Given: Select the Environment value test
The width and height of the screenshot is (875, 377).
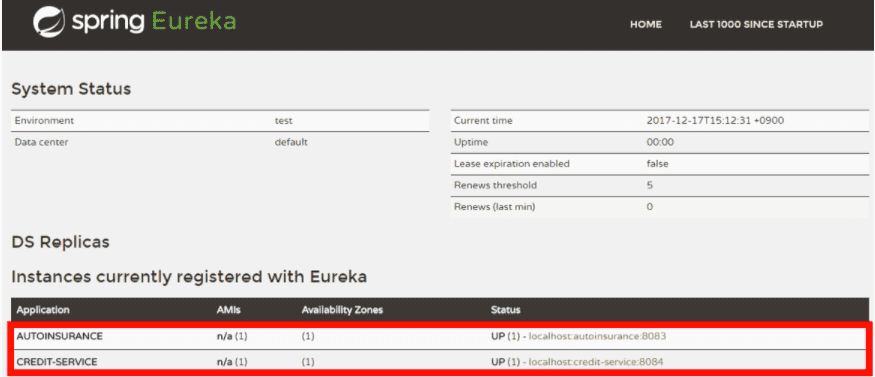Looking at the screenshot, I should 283,120.
